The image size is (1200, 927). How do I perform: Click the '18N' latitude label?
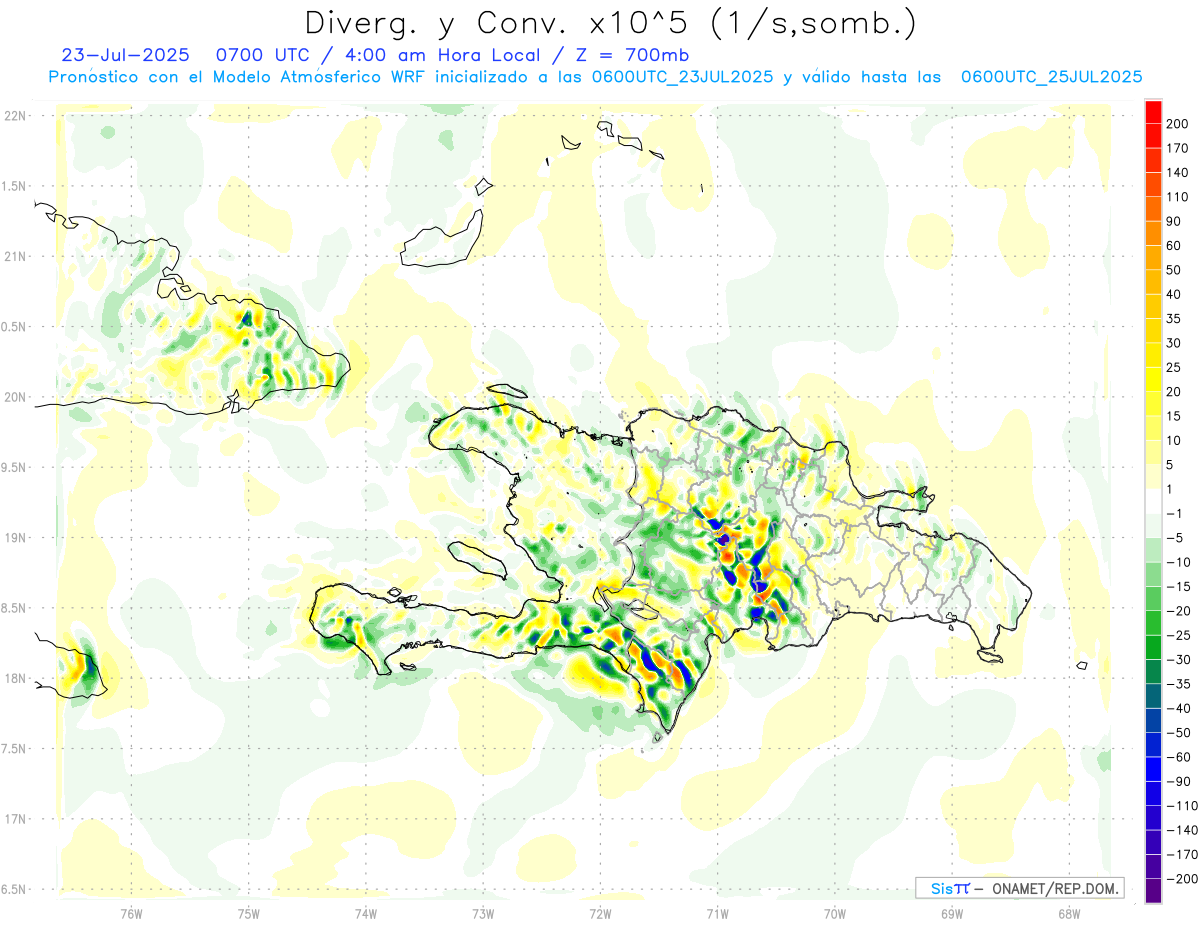click(15, 678)
